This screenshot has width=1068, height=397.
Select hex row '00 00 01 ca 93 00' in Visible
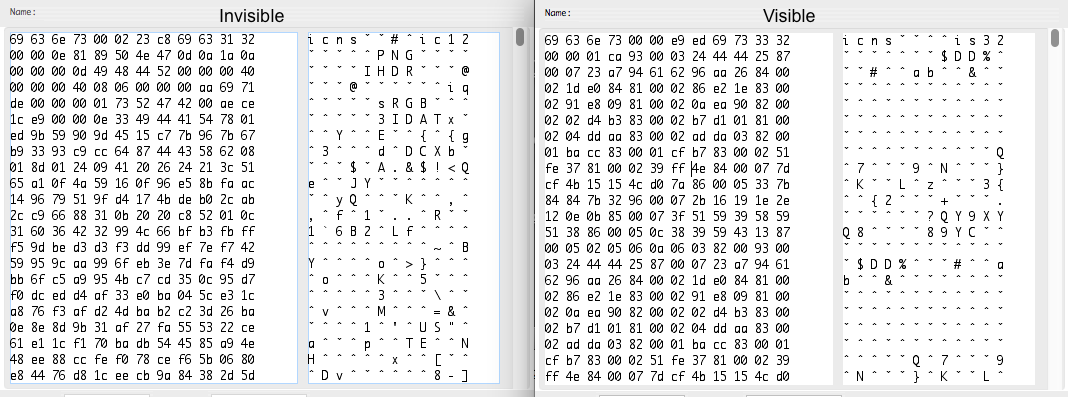[668, 56]
